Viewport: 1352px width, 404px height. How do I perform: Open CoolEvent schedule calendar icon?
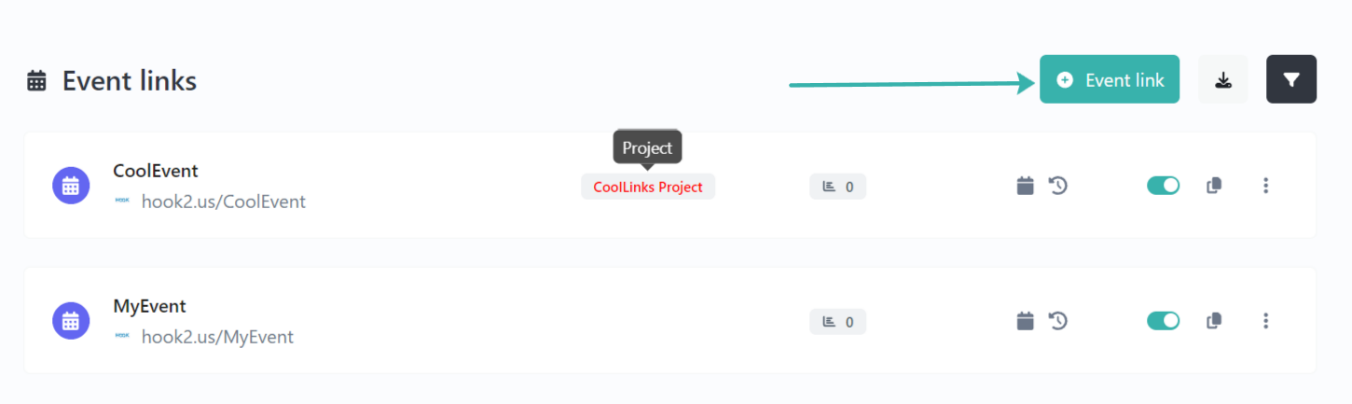pos(1025,185)
